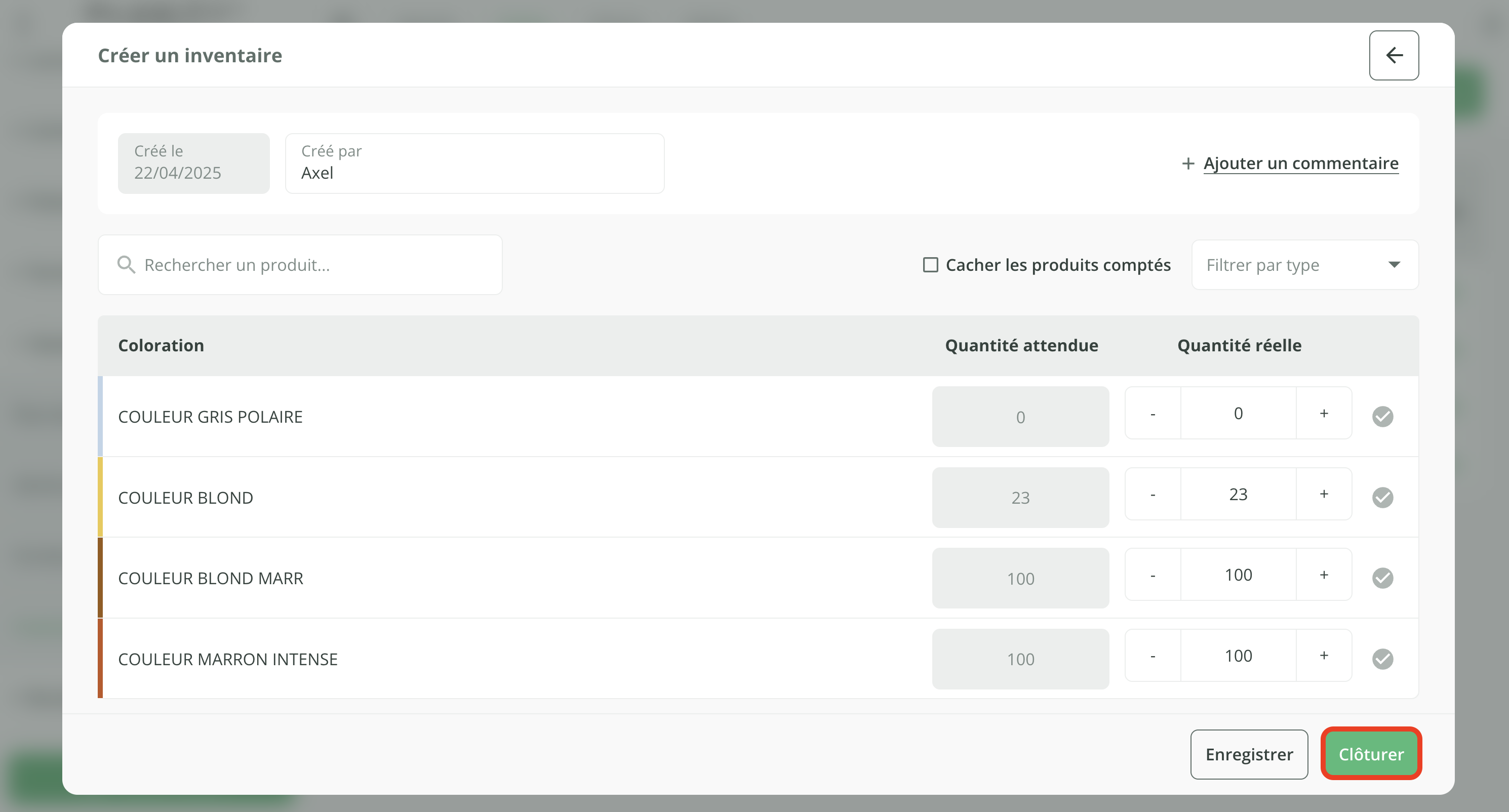Decrement COULEUR BLOND MARR quantity
This screenshot has height=812, width=1509.
[x=1152, y=575]
